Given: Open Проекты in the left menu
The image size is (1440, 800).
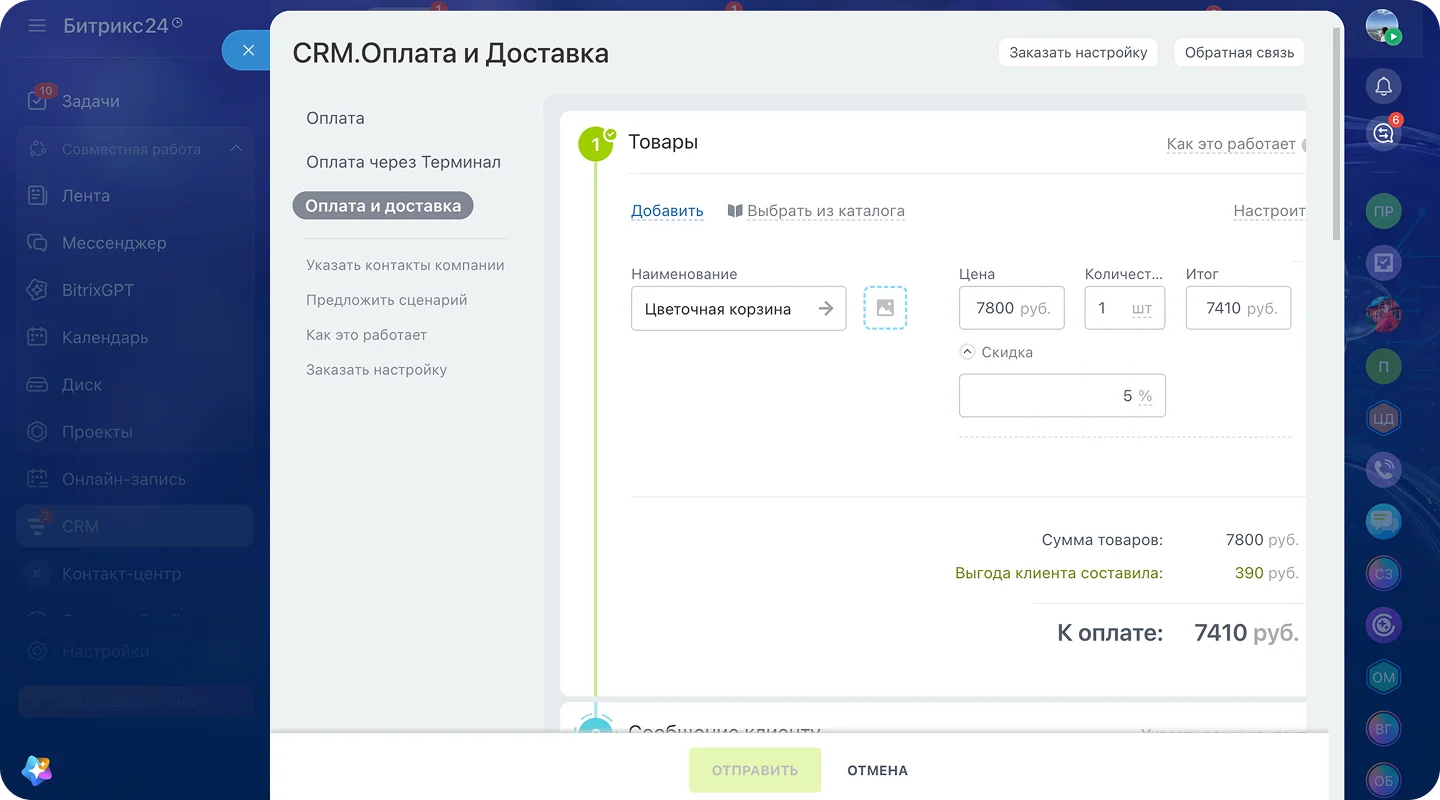Looking at the screenshot, I should (97, 432).
